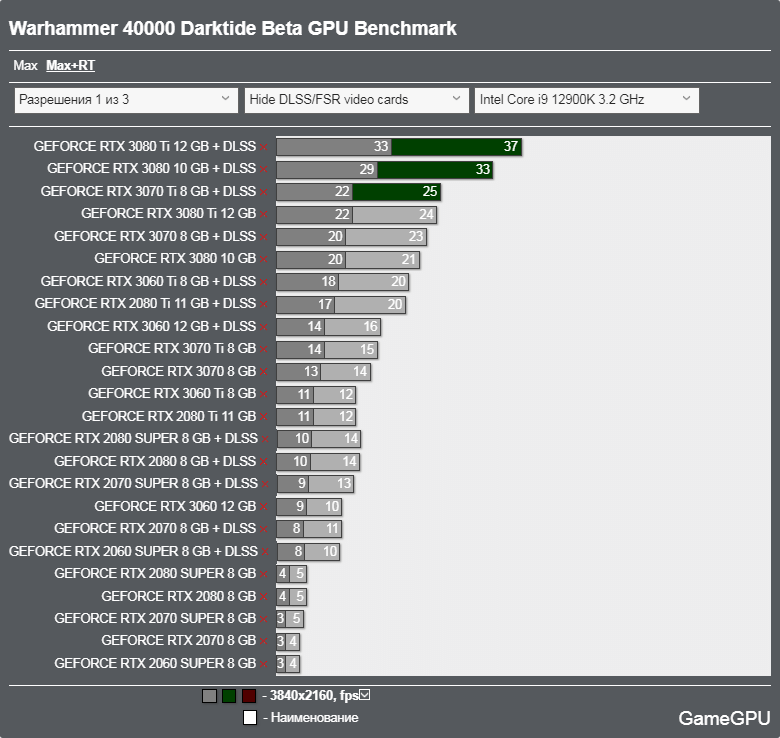Click the gray legend color swatch
780x738 pixels.
click(x=209, y=696)
